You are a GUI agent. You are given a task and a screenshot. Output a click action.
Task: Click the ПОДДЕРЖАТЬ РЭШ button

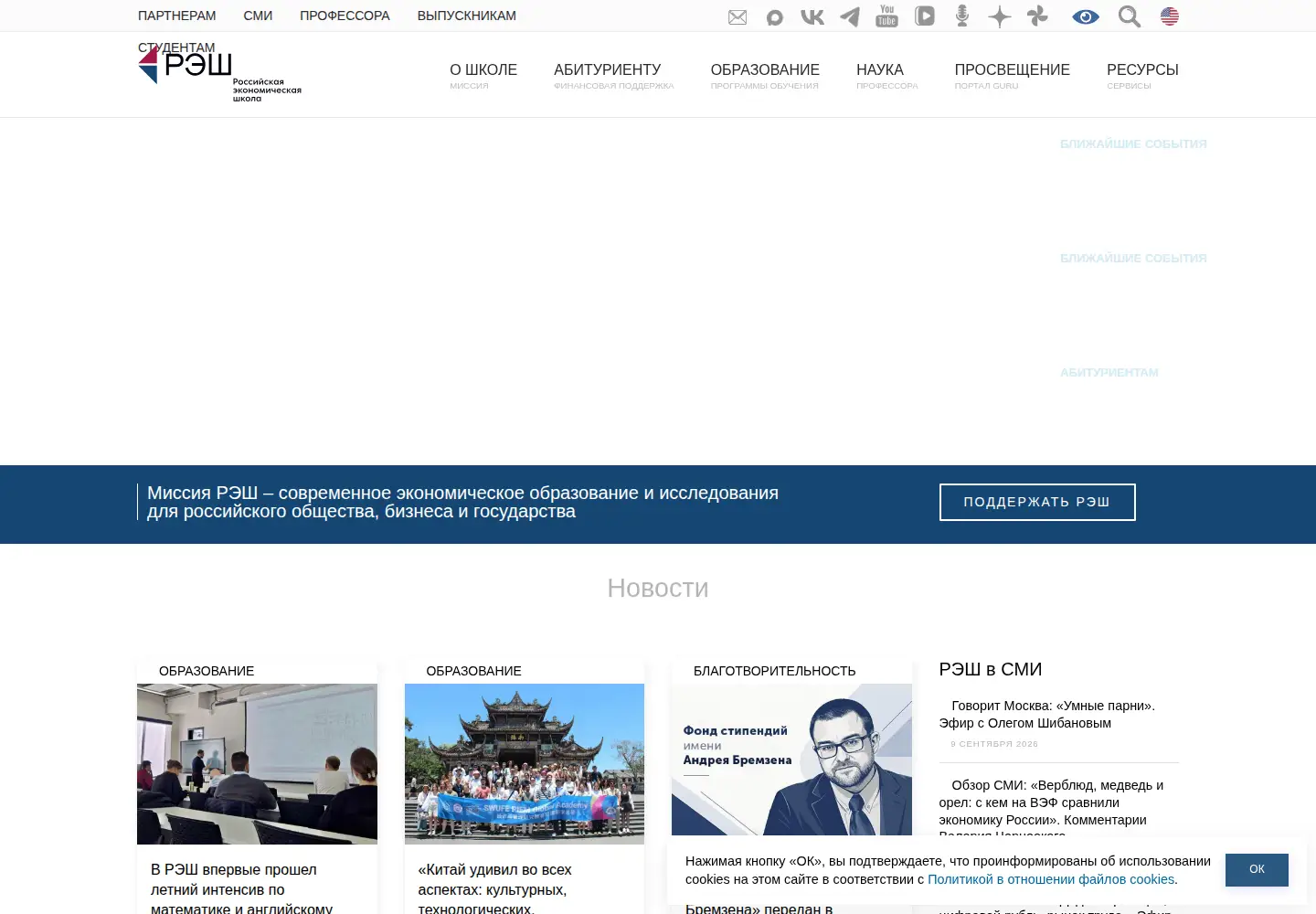click(x=1037, y=502)
